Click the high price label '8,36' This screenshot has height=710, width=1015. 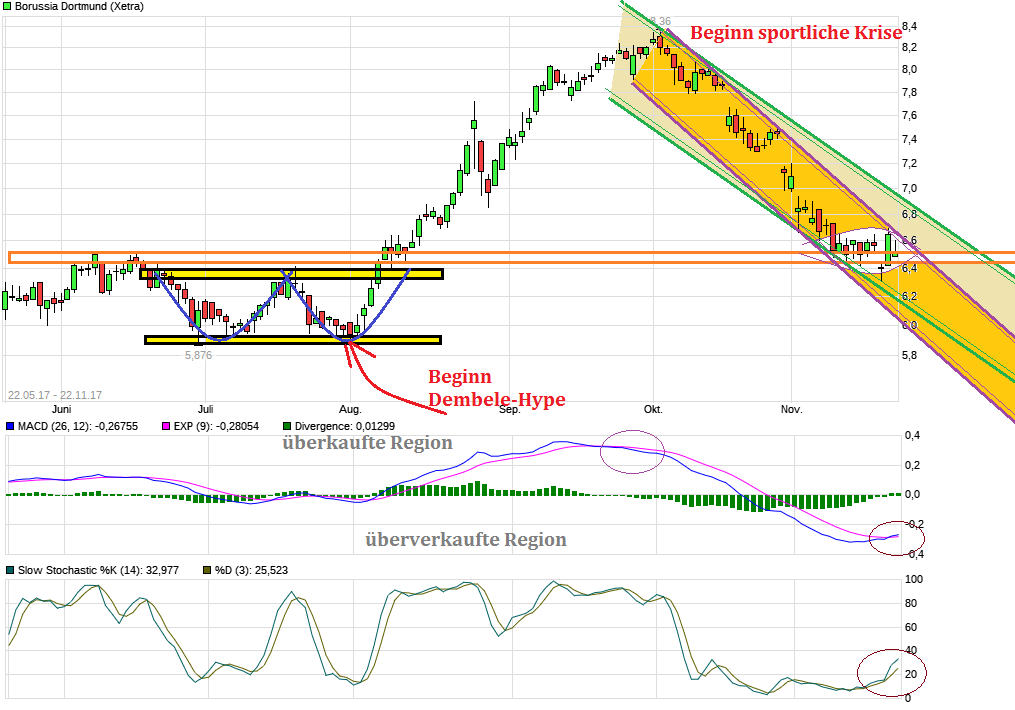point(661,21)
